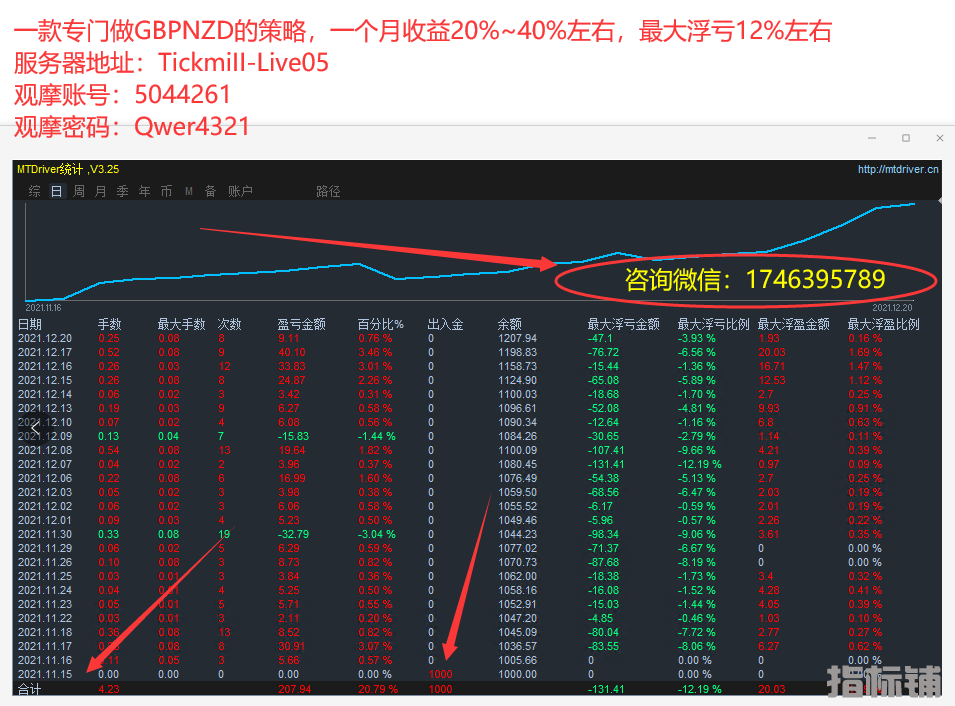This screenshot has width=955, height=706.
Task: Switch to the 周 (weekly) statistics tab
Action: pos(79,191)
